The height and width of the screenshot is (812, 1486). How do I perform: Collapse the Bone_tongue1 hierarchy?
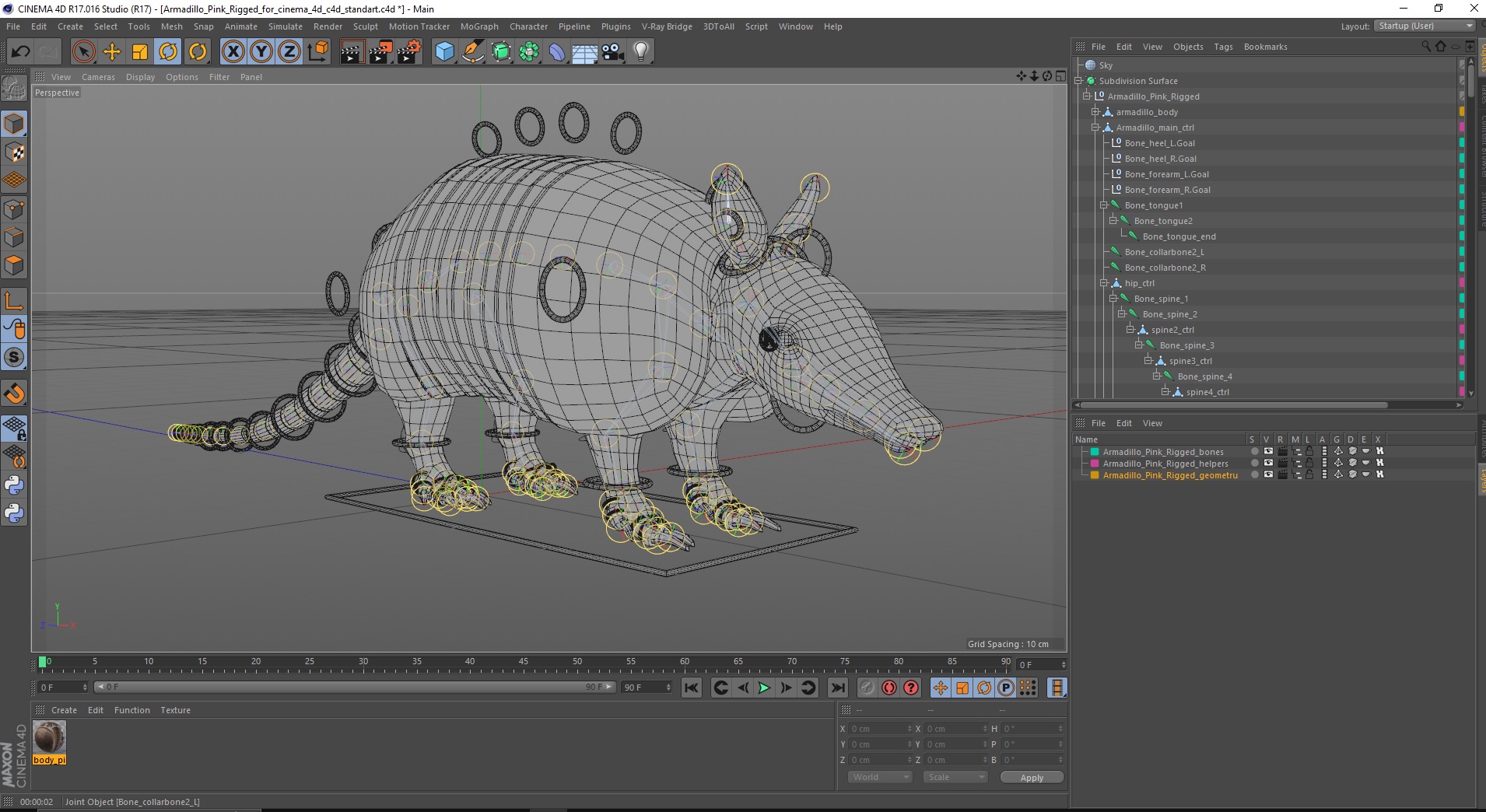1104,205
